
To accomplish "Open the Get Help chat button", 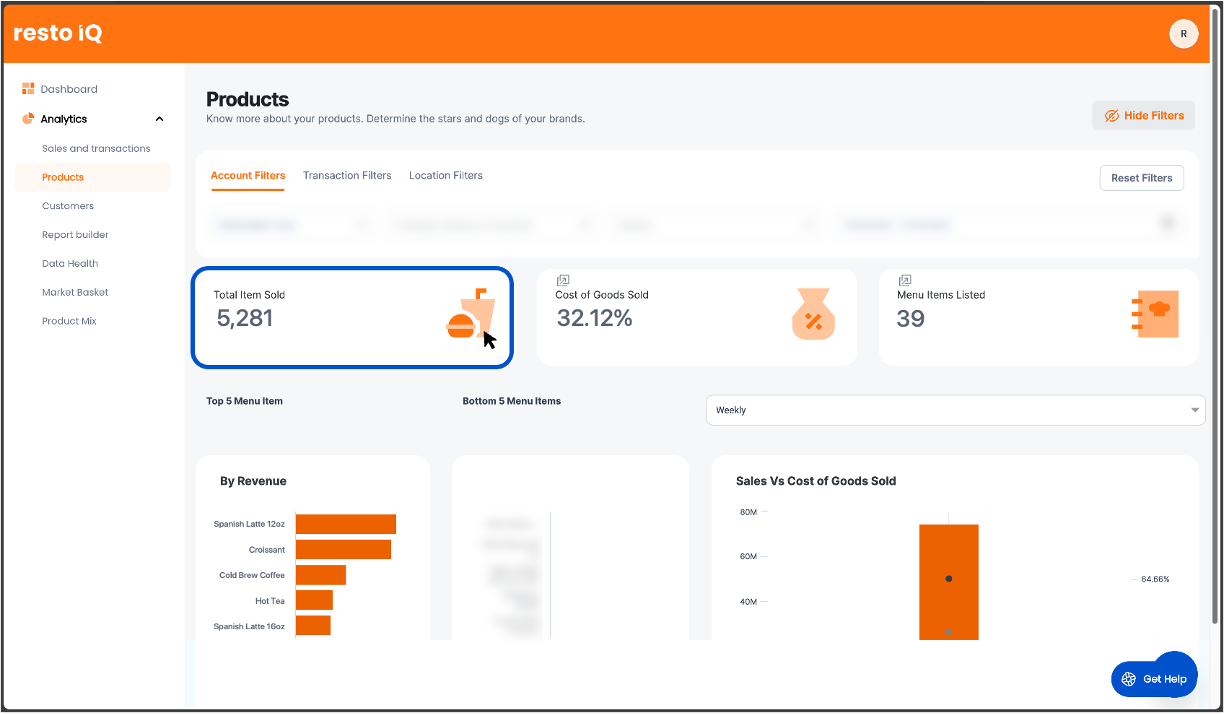I will click(1154, 679).
